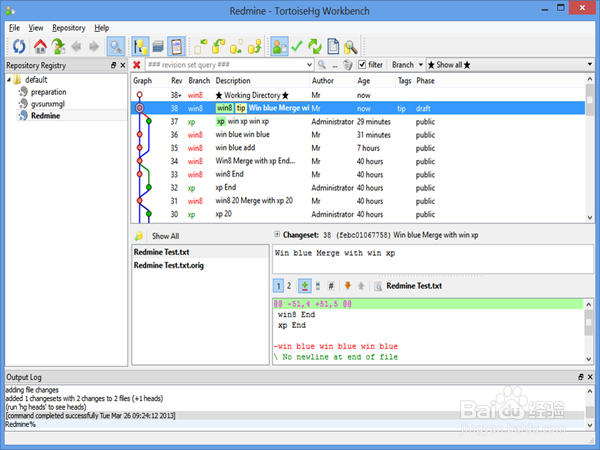Screen dimensions: 600x450
Task: Jump to next diff hunk orange arrow
Action: 348,285
